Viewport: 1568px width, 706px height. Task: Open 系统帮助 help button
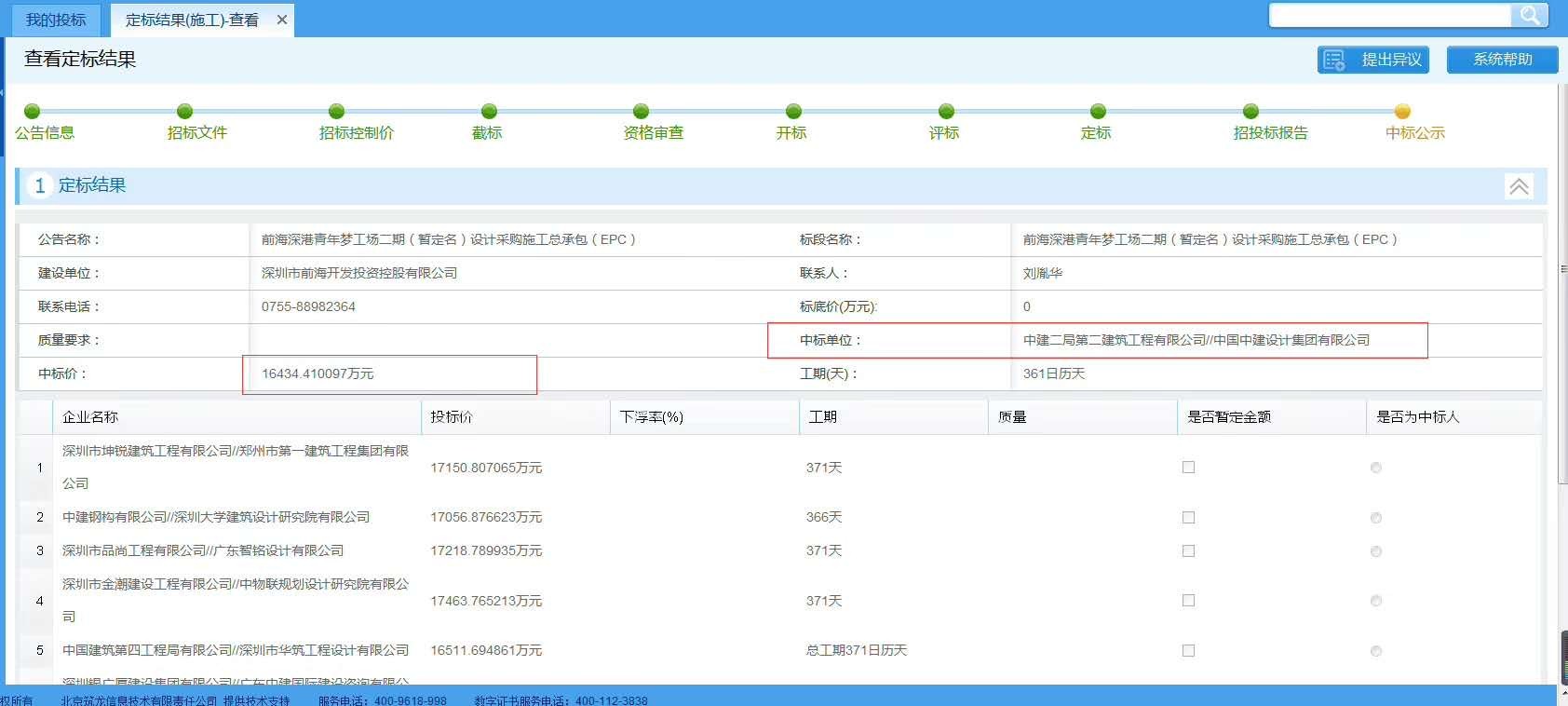point(1502,60)
